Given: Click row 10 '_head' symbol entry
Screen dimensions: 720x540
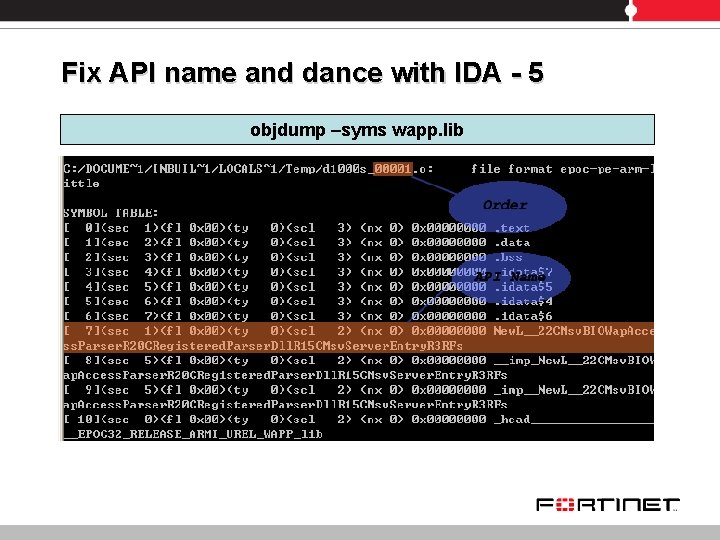Looking at the screenshot, I should click(x=358, y=419).
